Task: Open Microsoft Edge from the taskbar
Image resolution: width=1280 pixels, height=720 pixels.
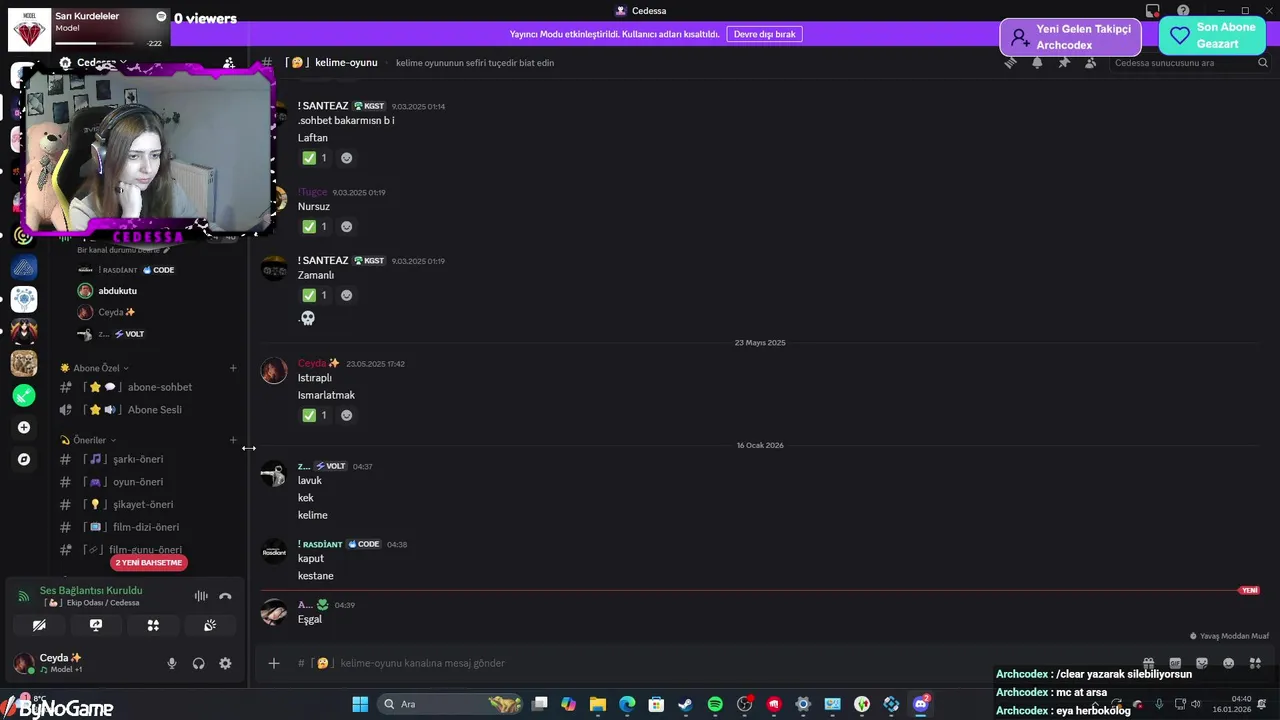Action: pos(627,704)
